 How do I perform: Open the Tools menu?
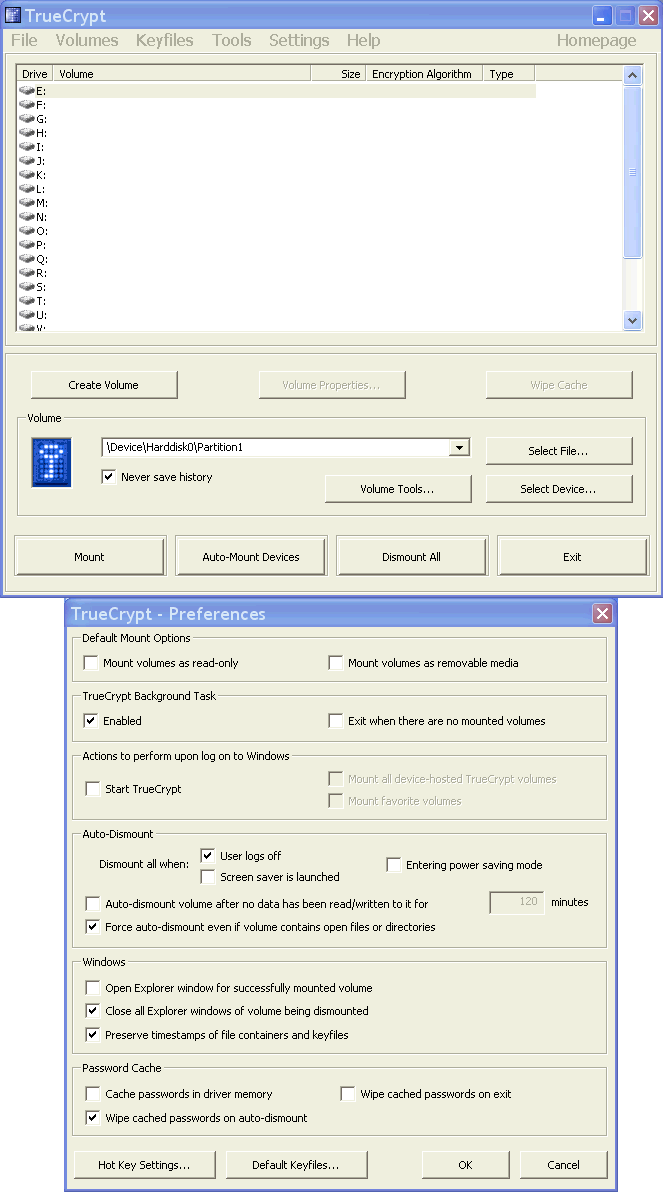(231, 40)
